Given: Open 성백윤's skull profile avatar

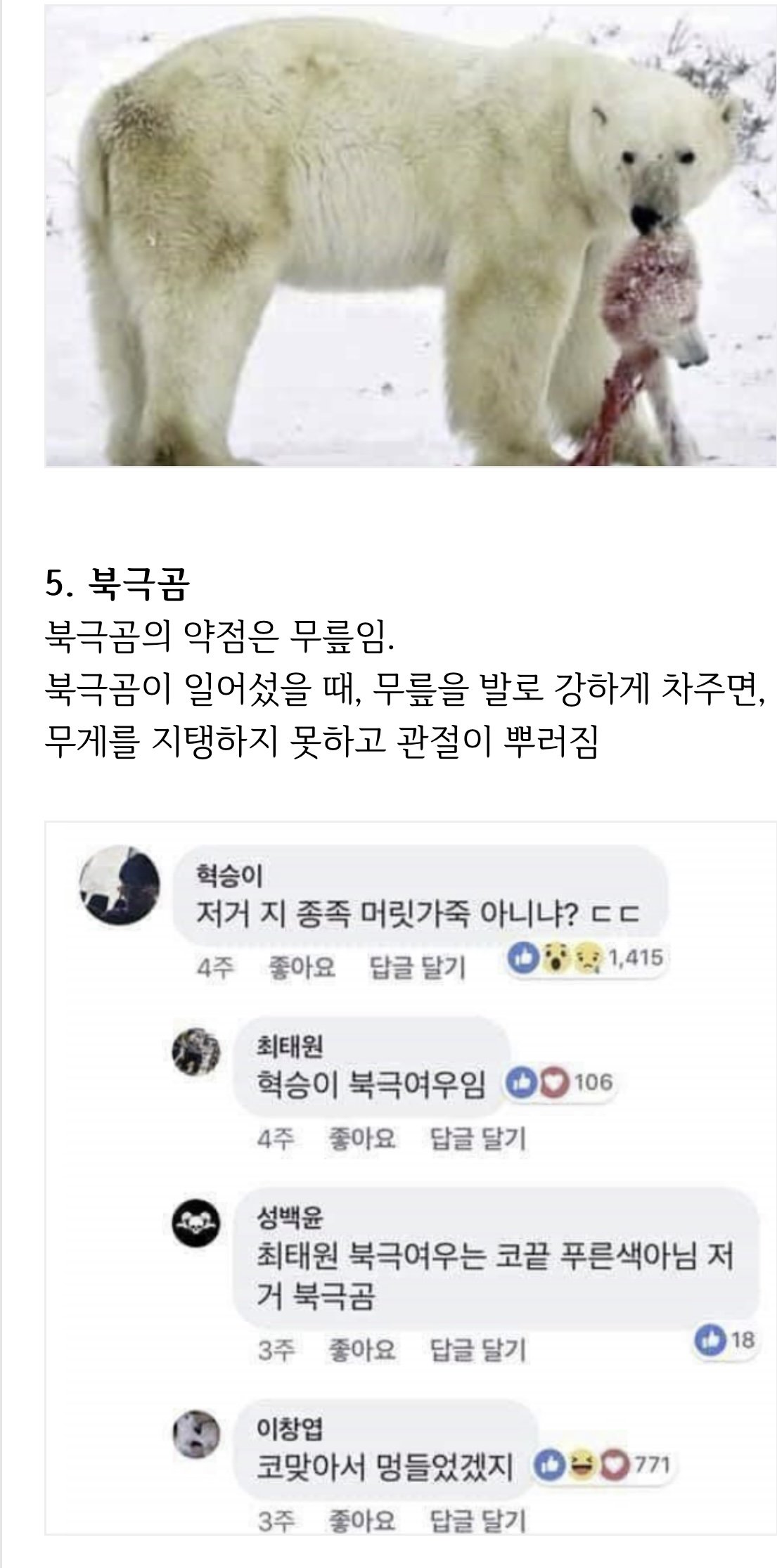Looking at the screenshot, I should pyautogui.click(x=197, y=1226).
